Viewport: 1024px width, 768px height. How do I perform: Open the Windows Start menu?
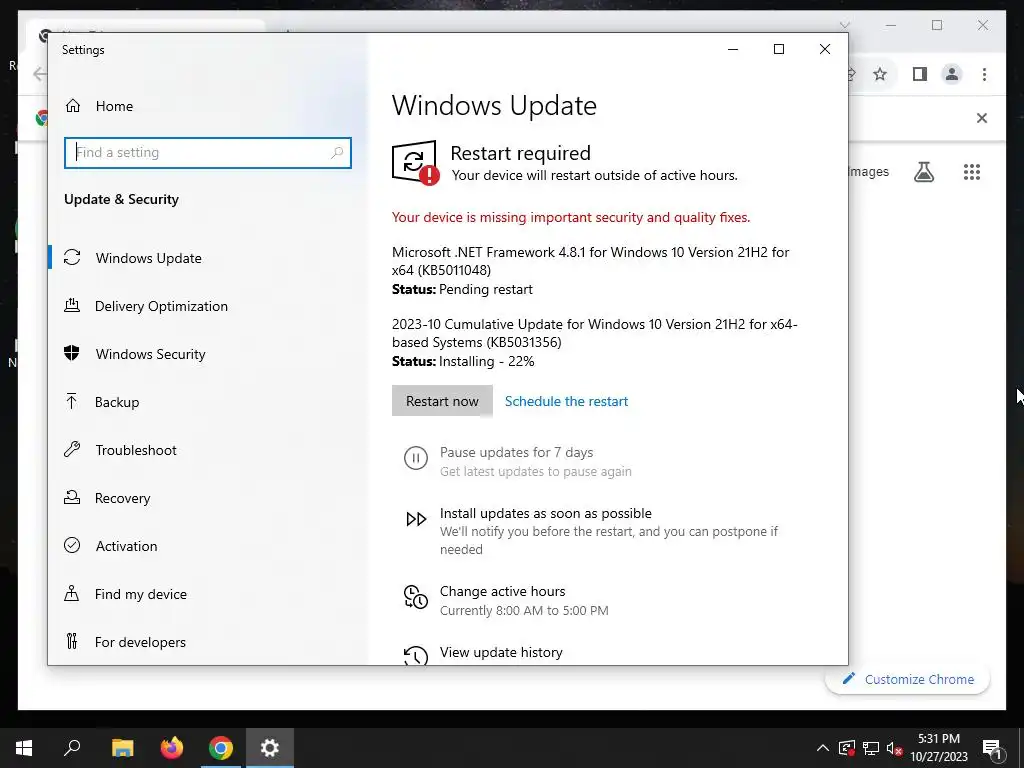(24, 748)
